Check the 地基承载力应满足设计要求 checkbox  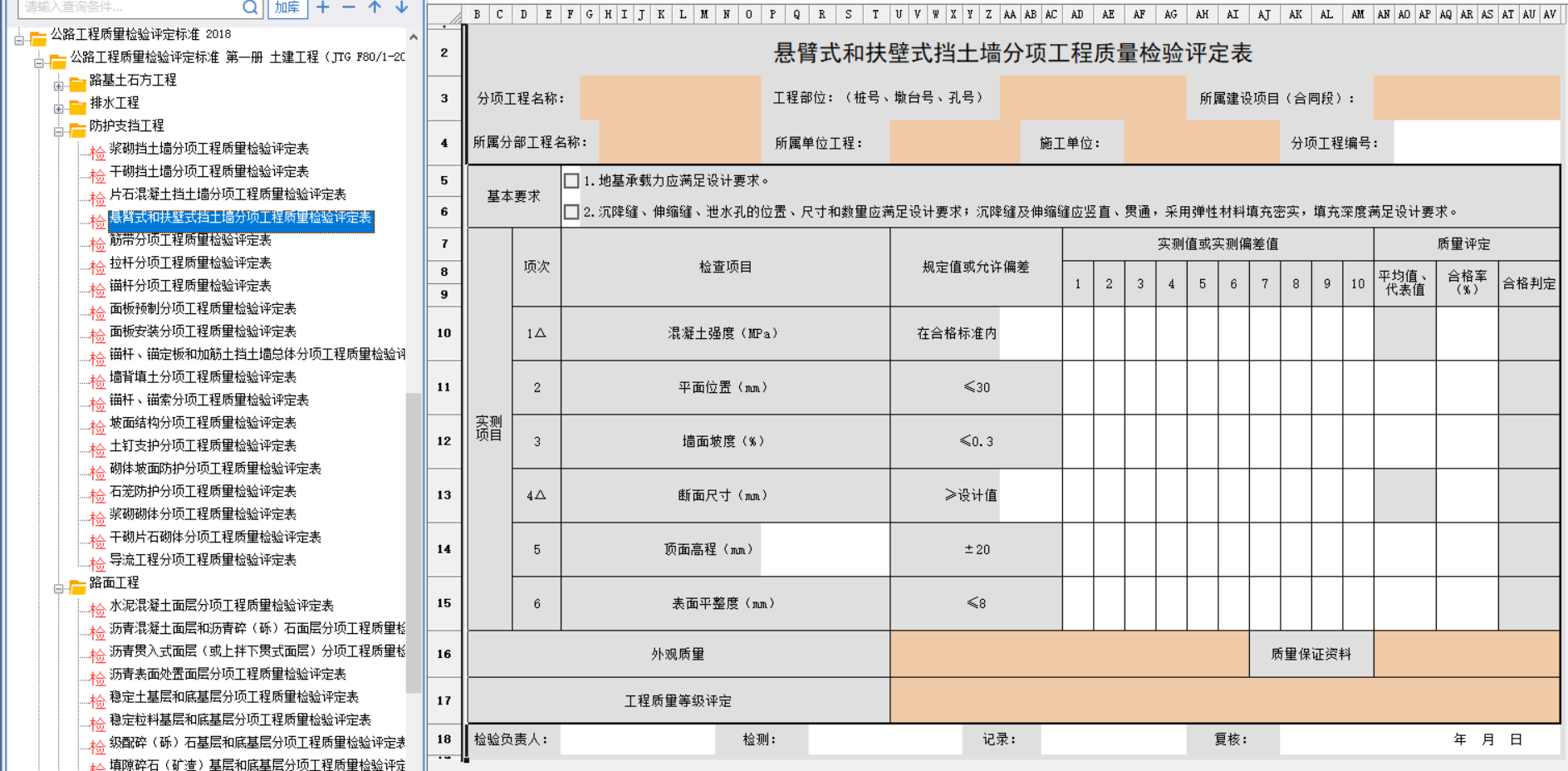coord(571,180)
